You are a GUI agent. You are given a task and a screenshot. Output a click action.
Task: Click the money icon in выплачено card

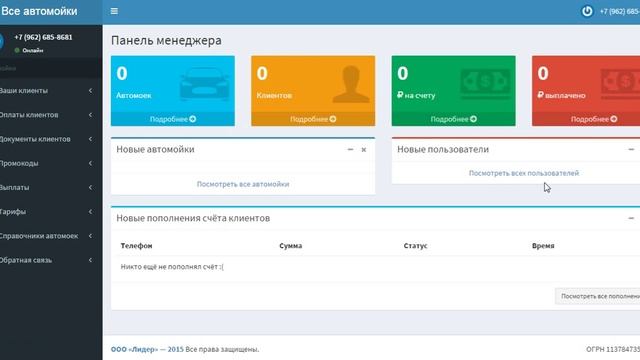pos(620,83)
